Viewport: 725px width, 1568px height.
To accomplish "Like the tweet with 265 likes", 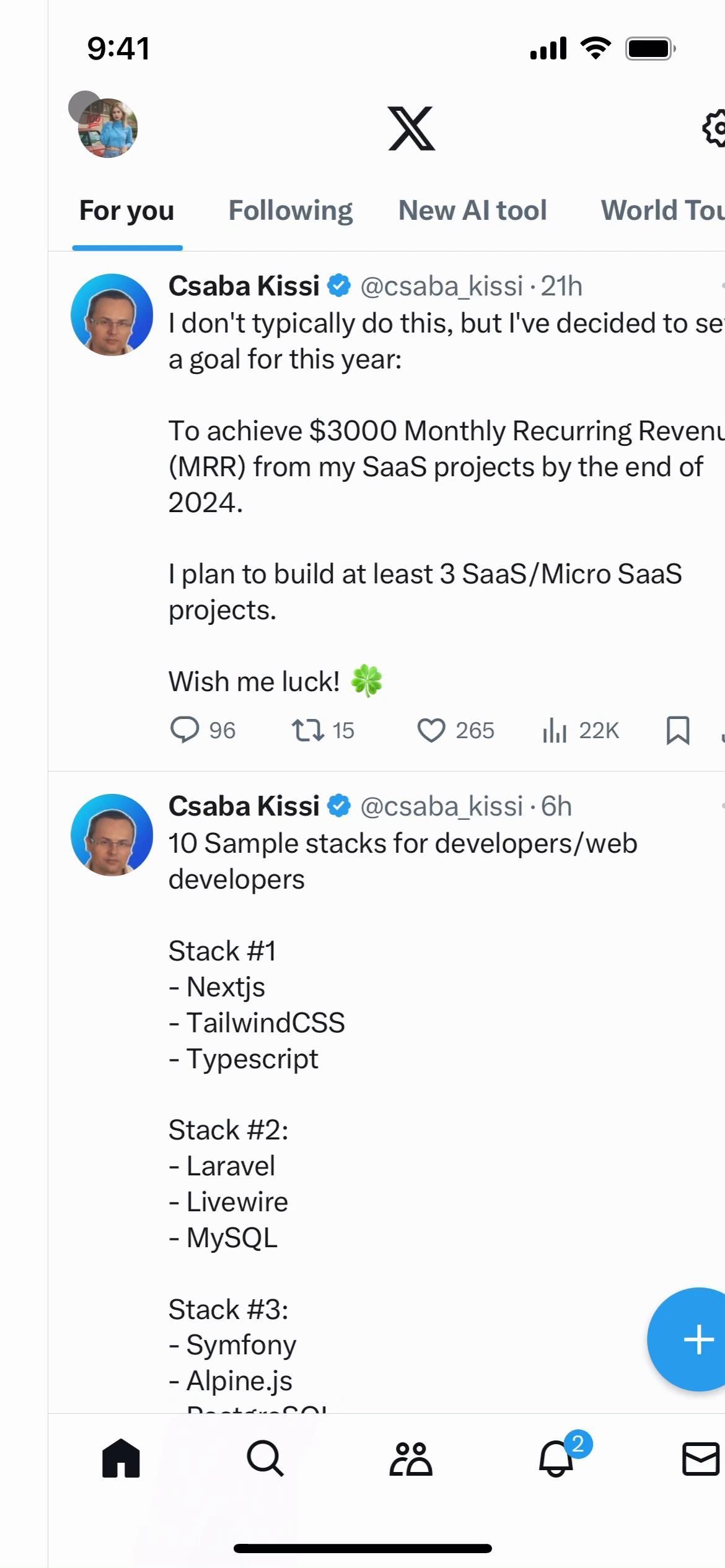I will [431, 730].
